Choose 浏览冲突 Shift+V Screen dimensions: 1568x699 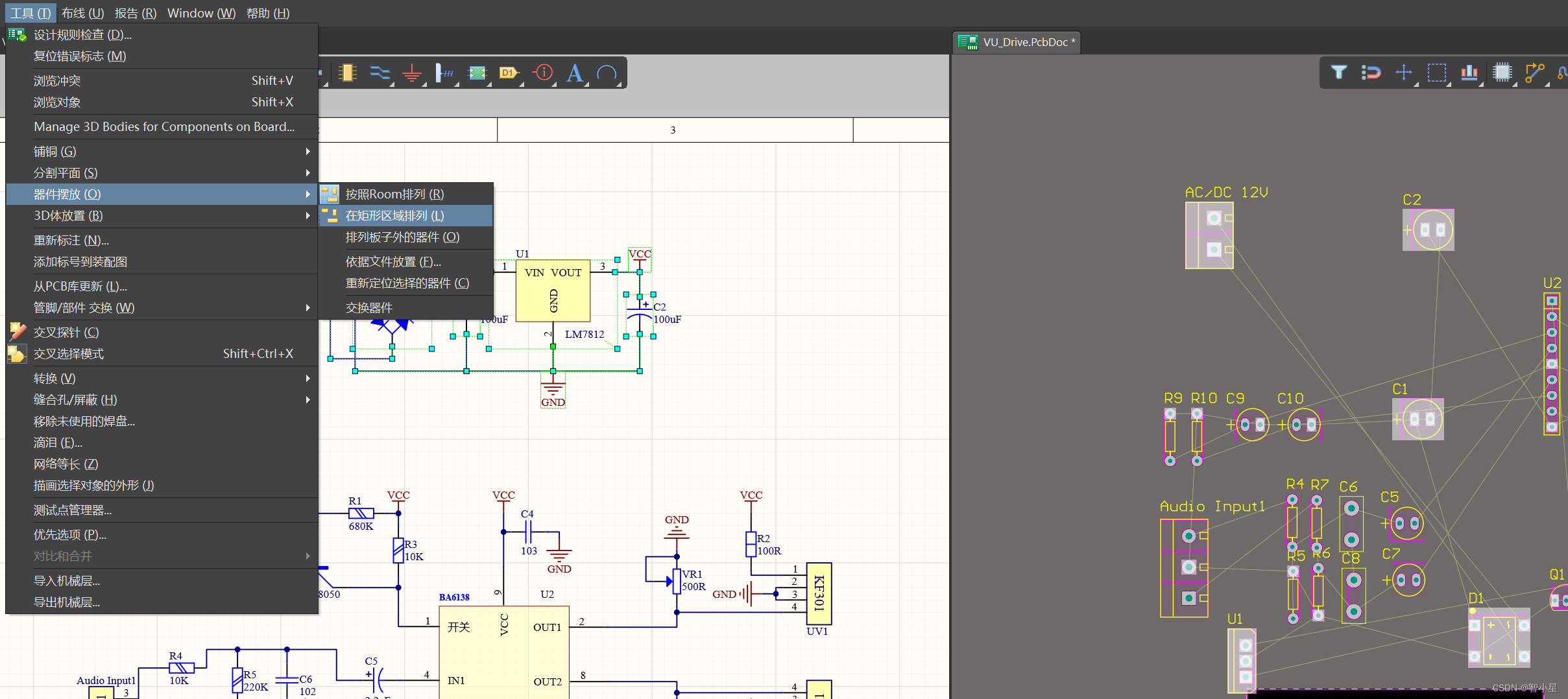coord(162,80)
